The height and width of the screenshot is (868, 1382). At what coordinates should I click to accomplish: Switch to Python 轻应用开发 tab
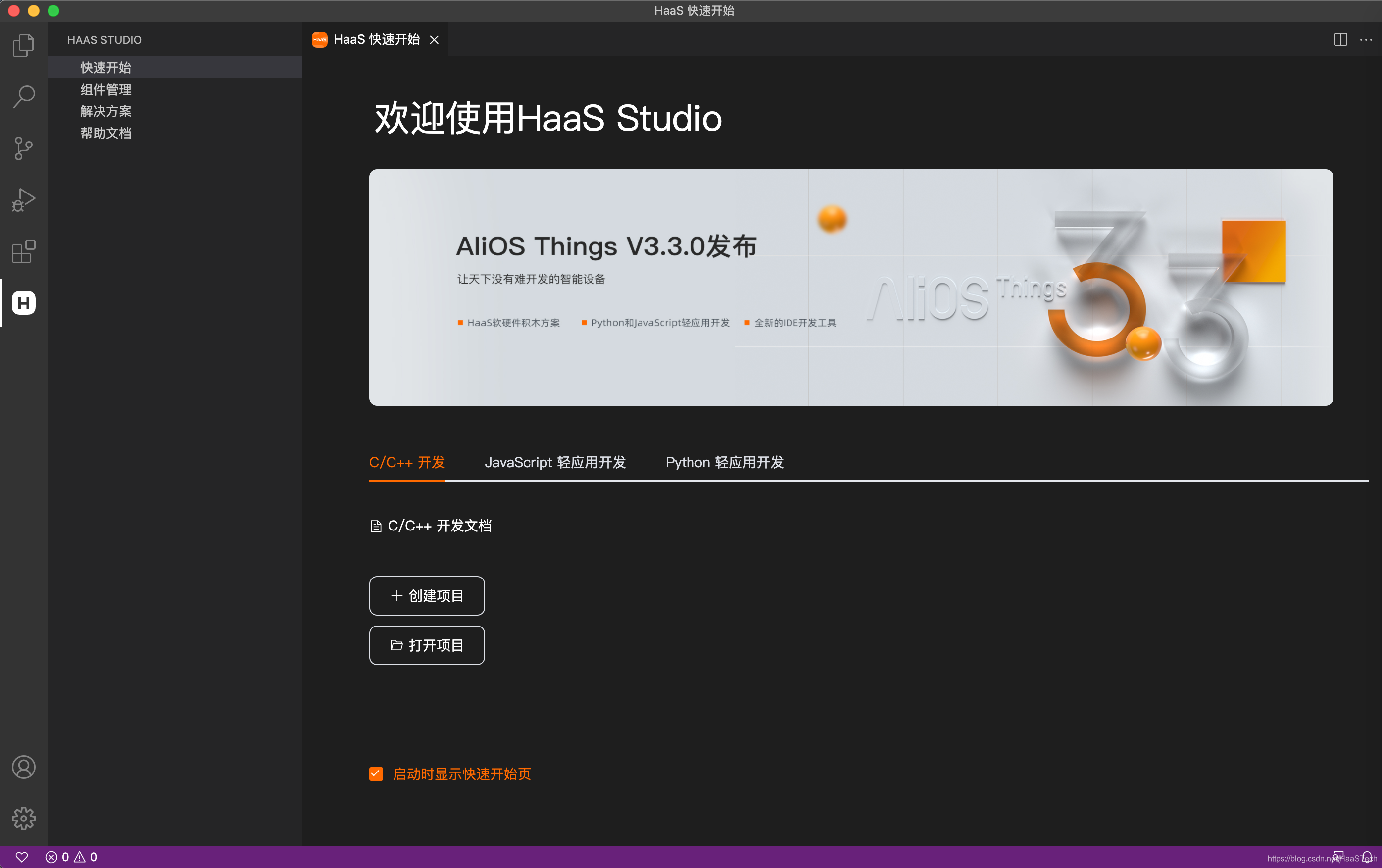pos(724,462)
